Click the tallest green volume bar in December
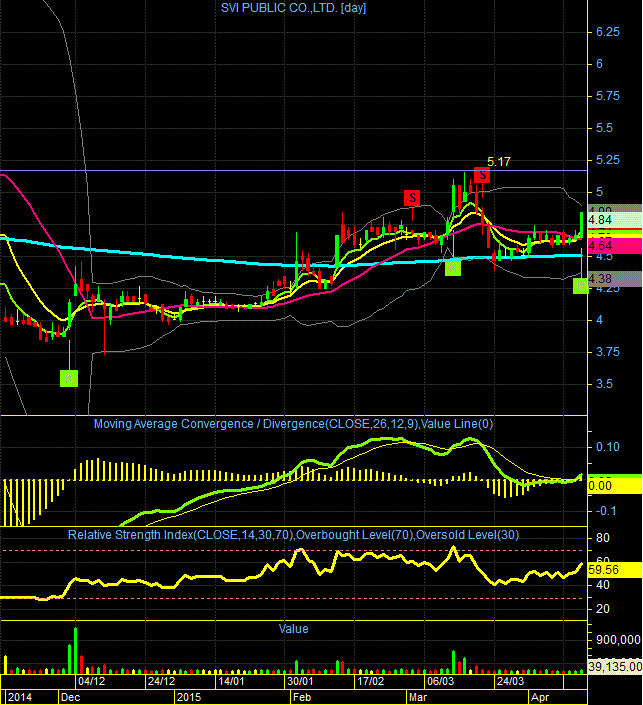 pos(76,650)
